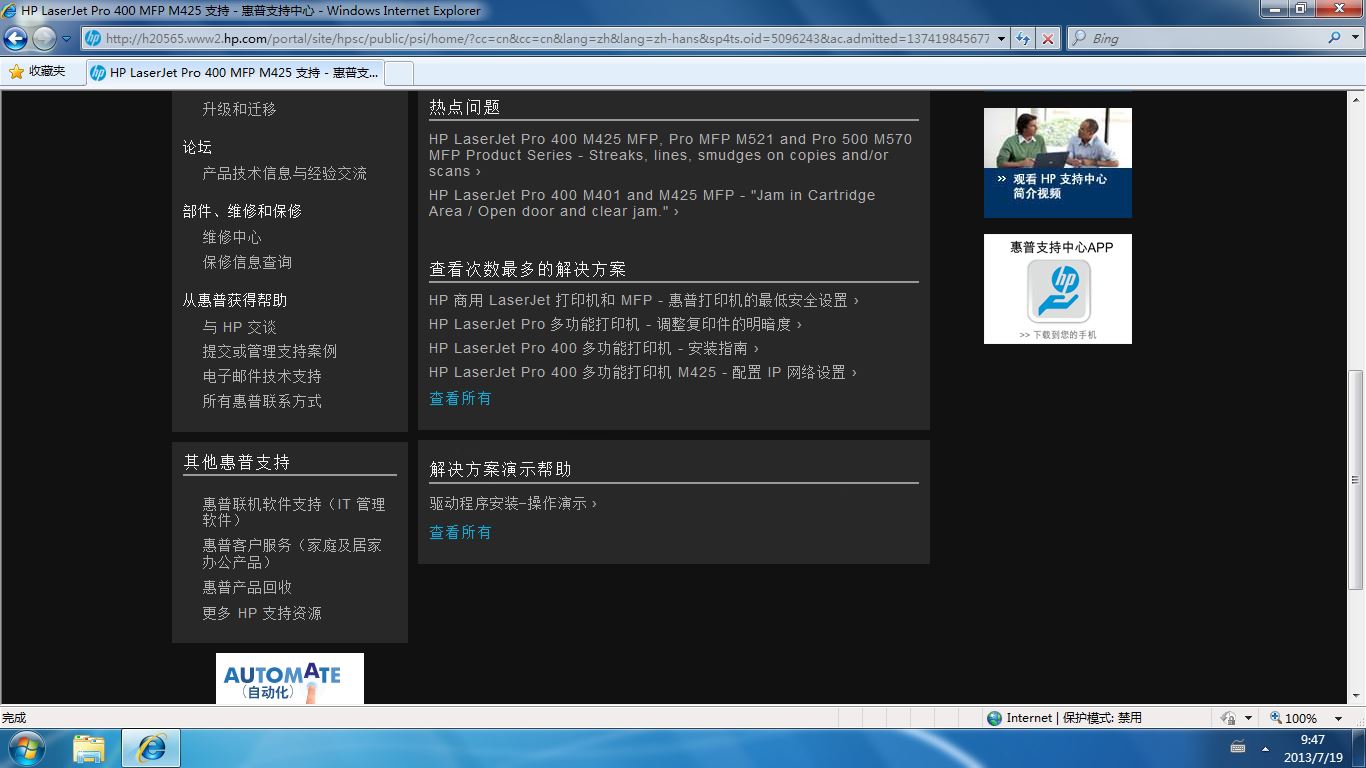The height and width of the screenshot is (768, 1366).
Task: Click the keyboard input indicator in tray
Action: 1238,748
